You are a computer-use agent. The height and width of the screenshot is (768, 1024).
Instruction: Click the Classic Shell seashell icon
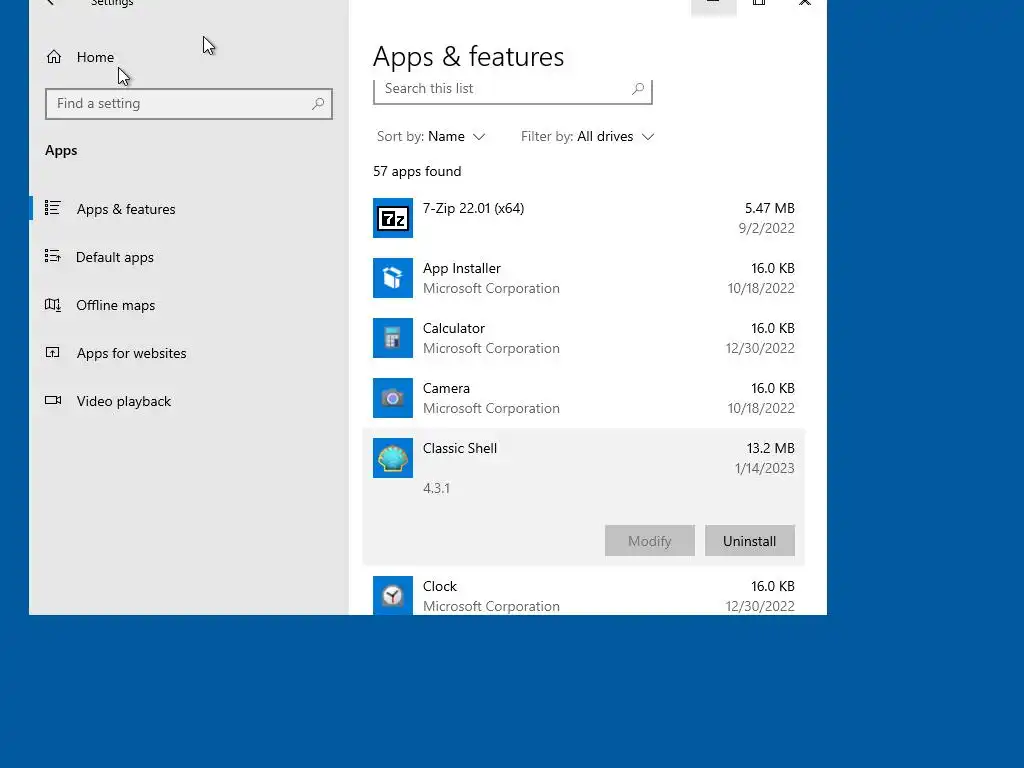392,458
